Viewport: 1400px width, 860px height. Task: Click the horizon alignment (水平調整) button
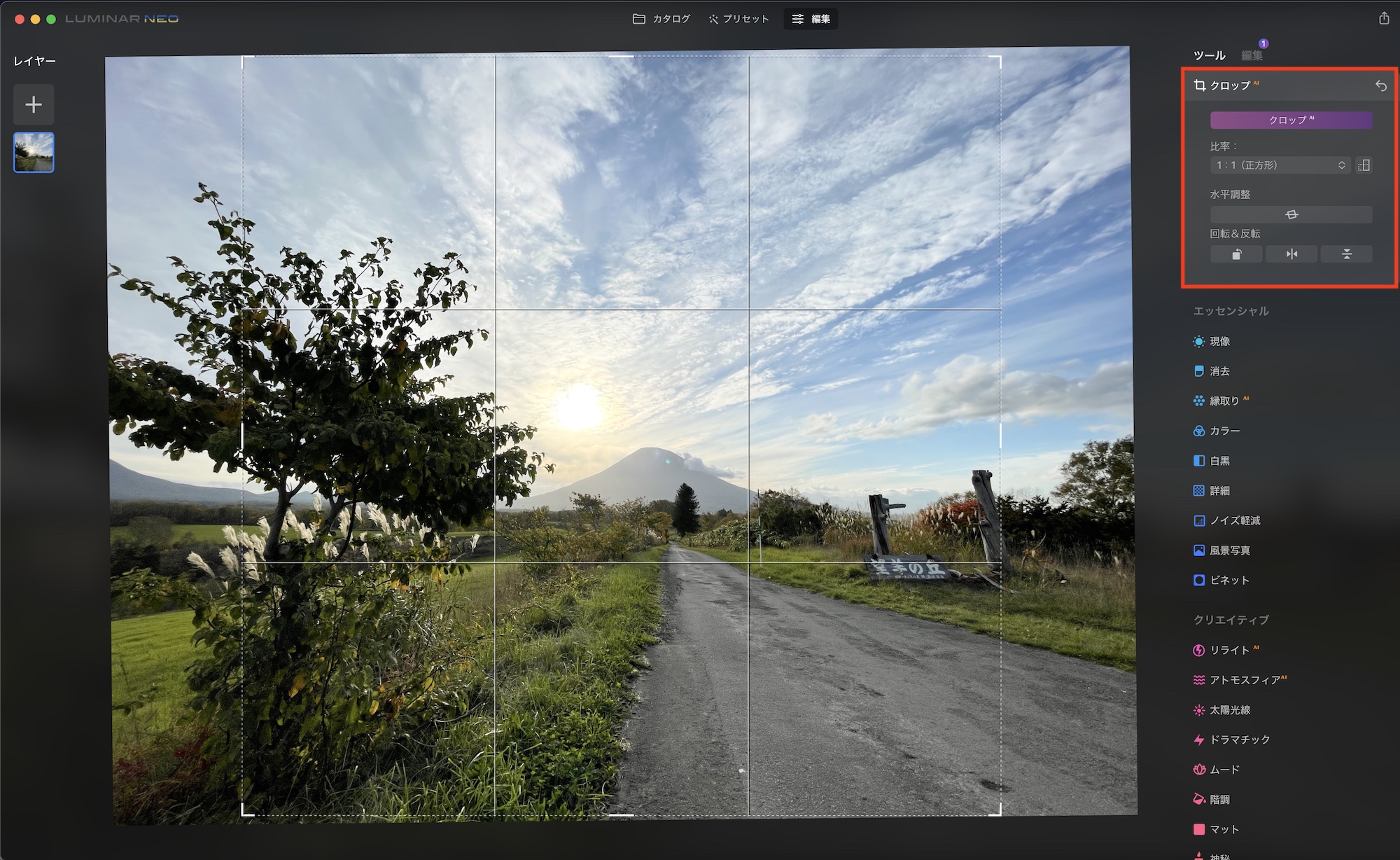pyautogui.click(x=1291, y=214)
